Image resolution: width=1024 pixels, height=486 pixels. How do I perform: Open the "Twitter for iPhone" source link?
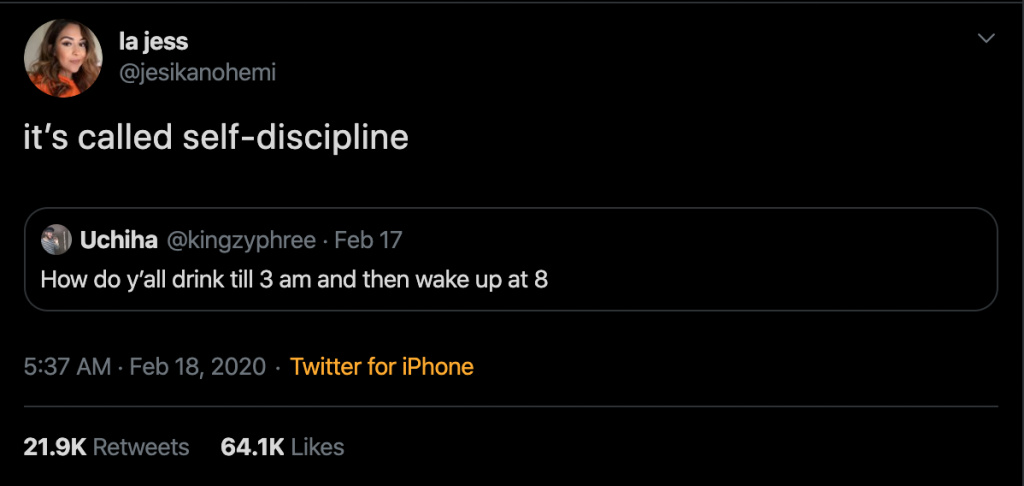(381, 367)
